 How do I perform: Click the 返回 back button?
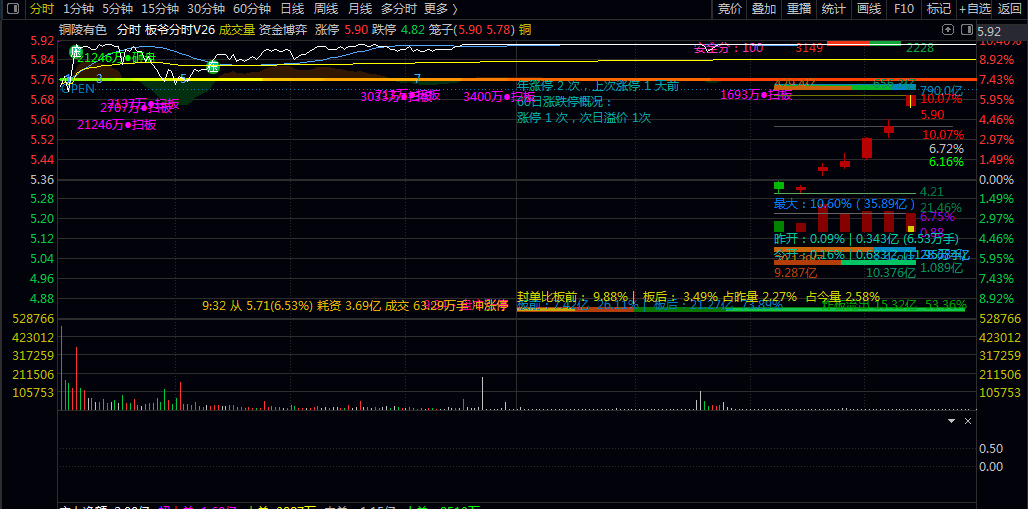(1010, 9)
